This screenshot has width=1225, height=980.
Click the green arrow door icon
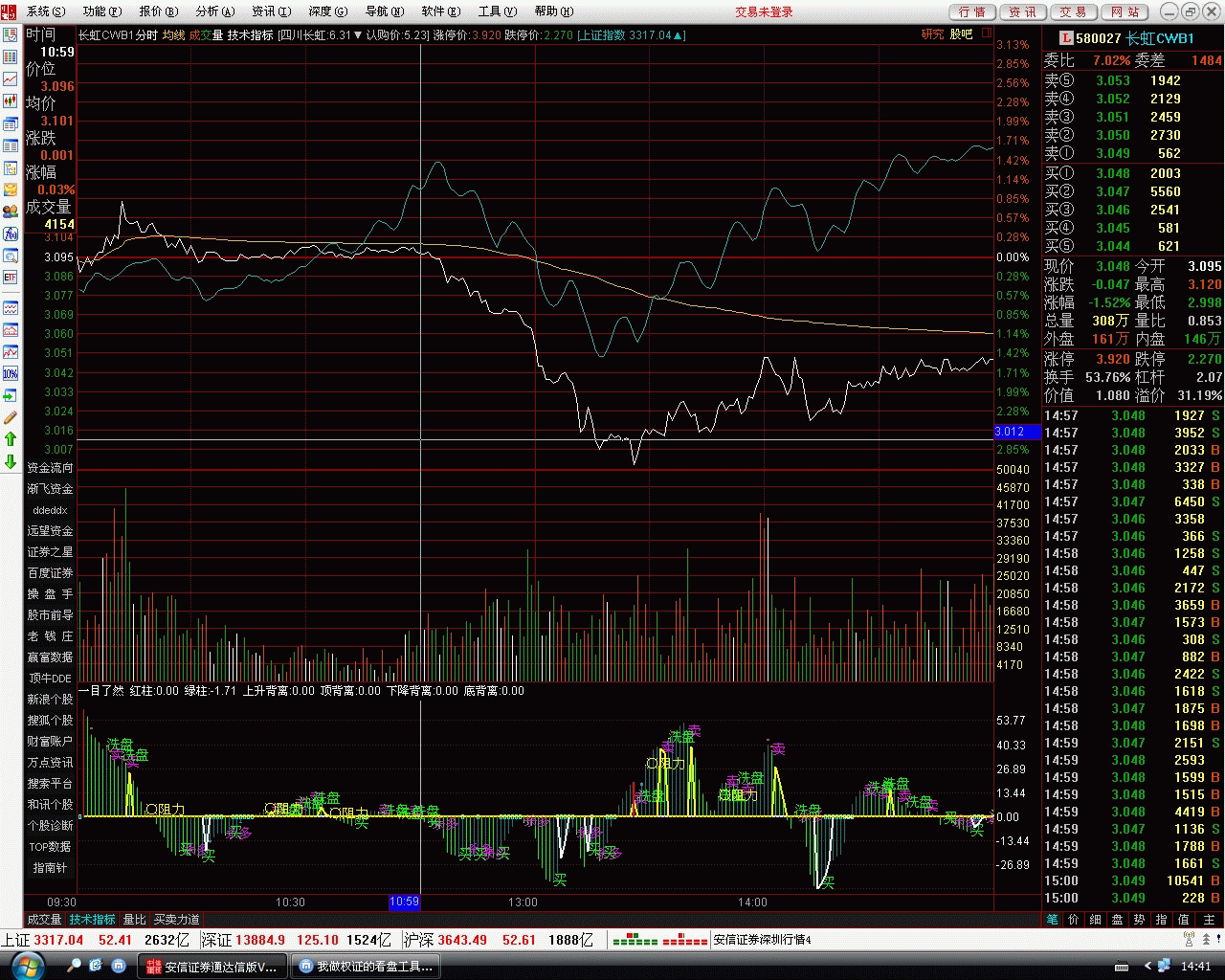(x=11, y=395)
